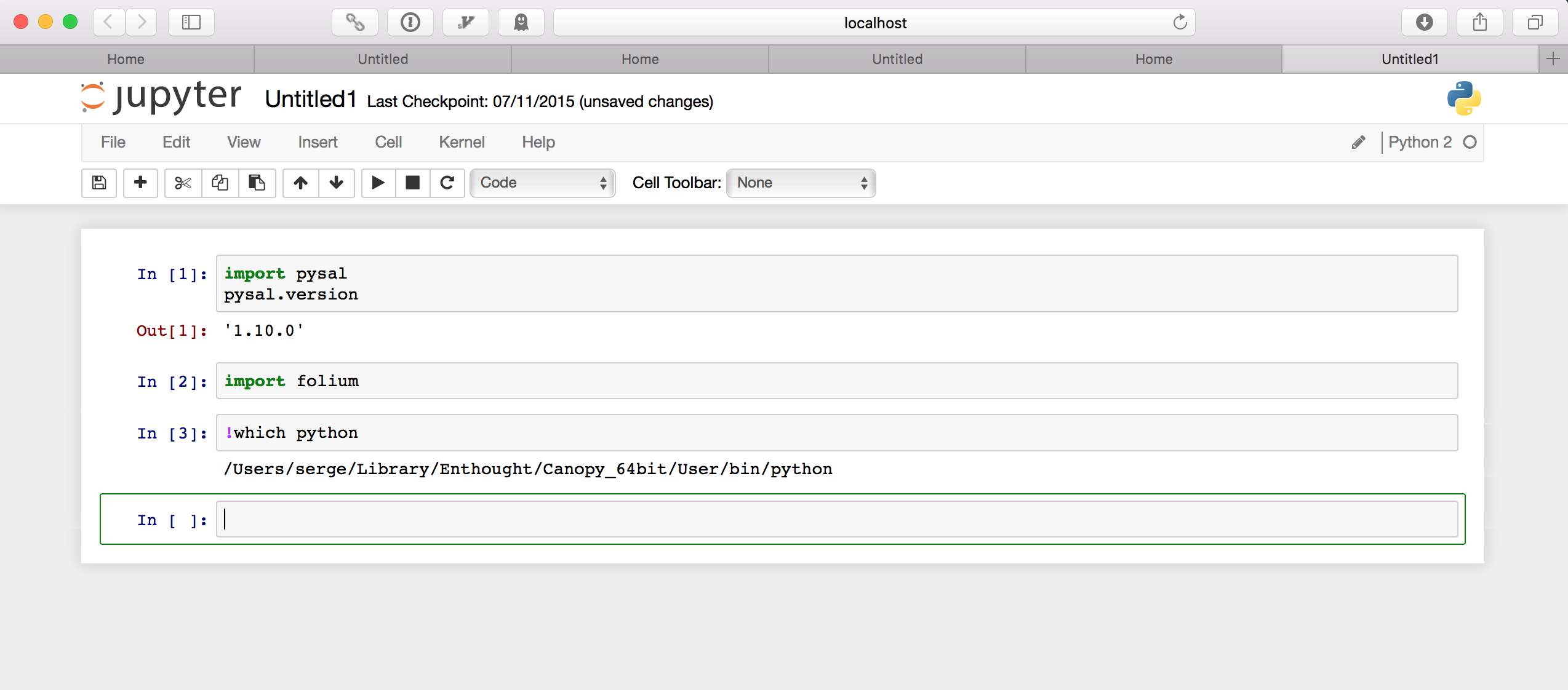Open a new Safari tab with plus button
Screen dimensions: 1568x690
(1553, 59)
